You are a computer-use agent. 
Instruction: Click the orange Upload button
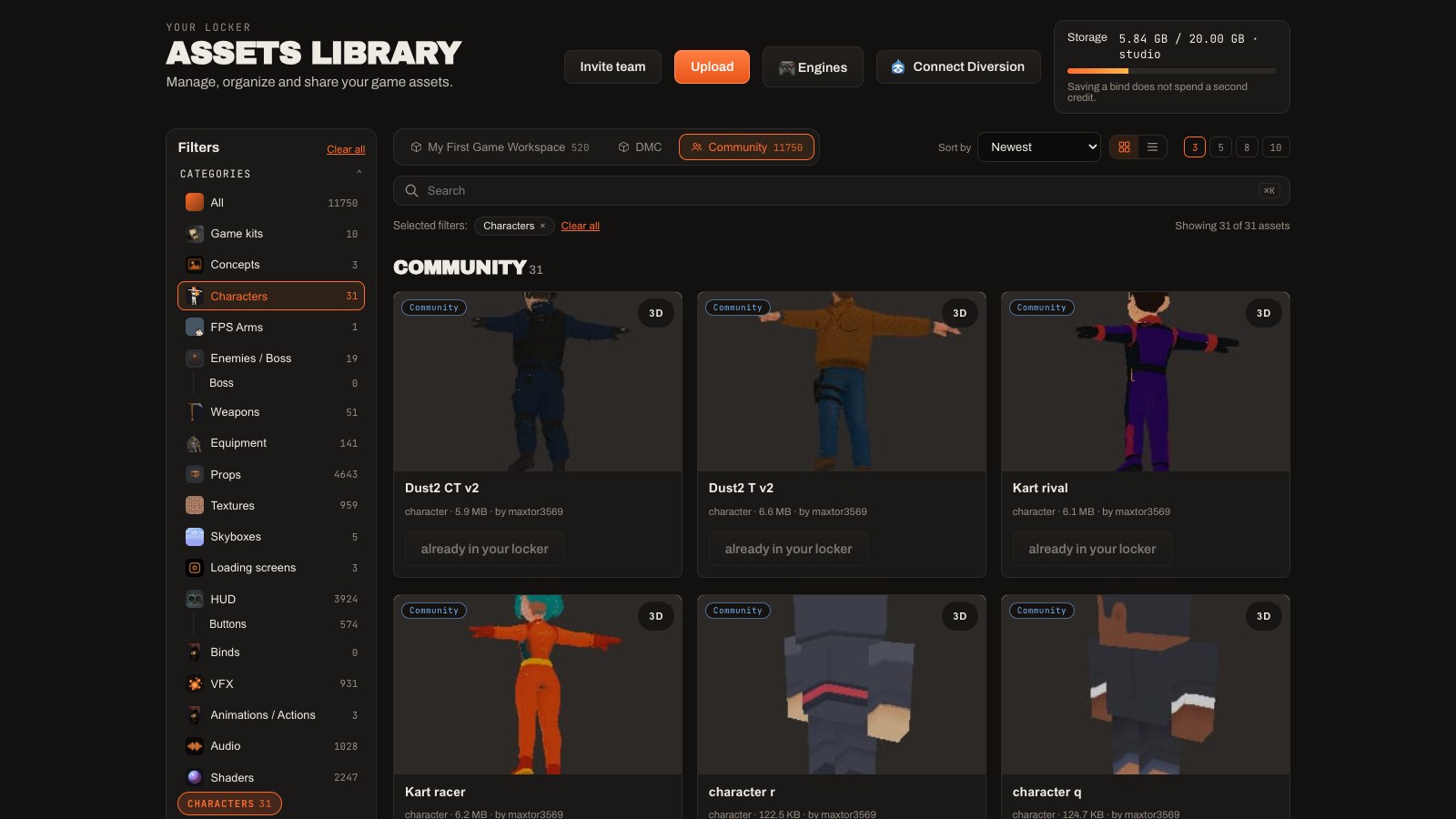click(x=712, y=66)
